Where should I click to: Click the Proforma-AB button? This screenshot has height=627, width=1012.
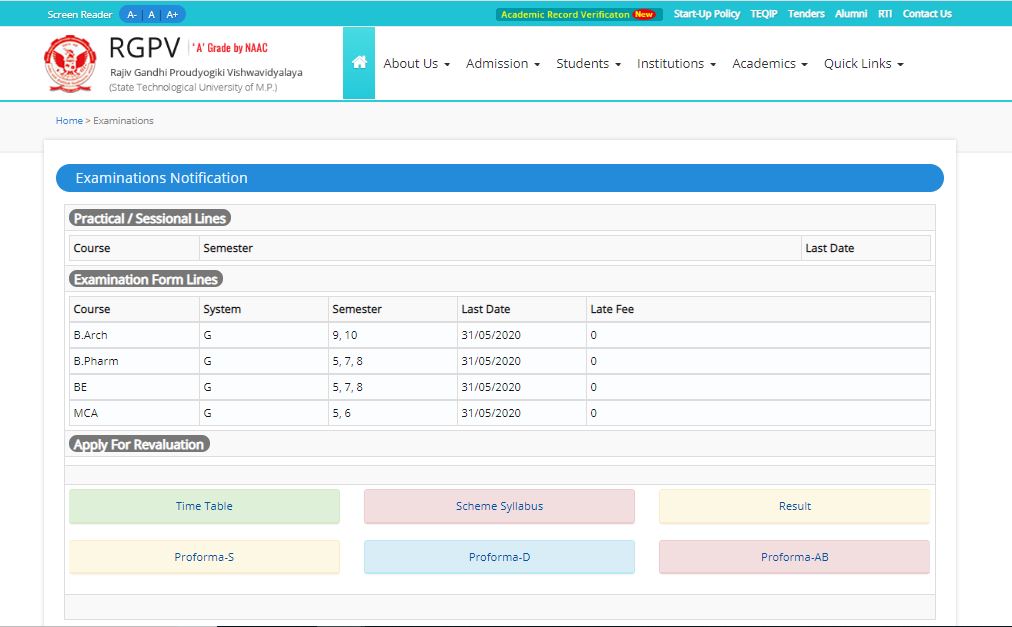coord(794,557)
